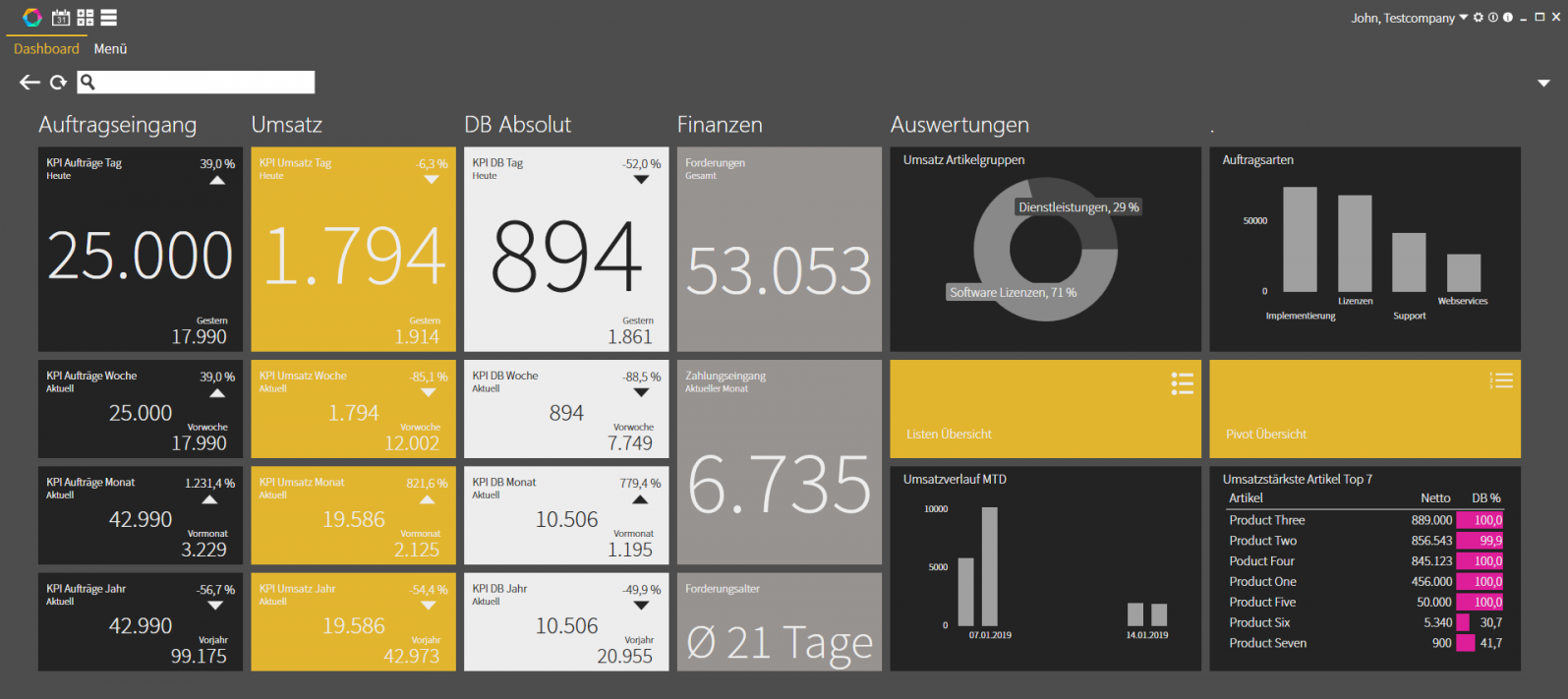
Task: Switch to the Dashboard tab
Action: 46,49
